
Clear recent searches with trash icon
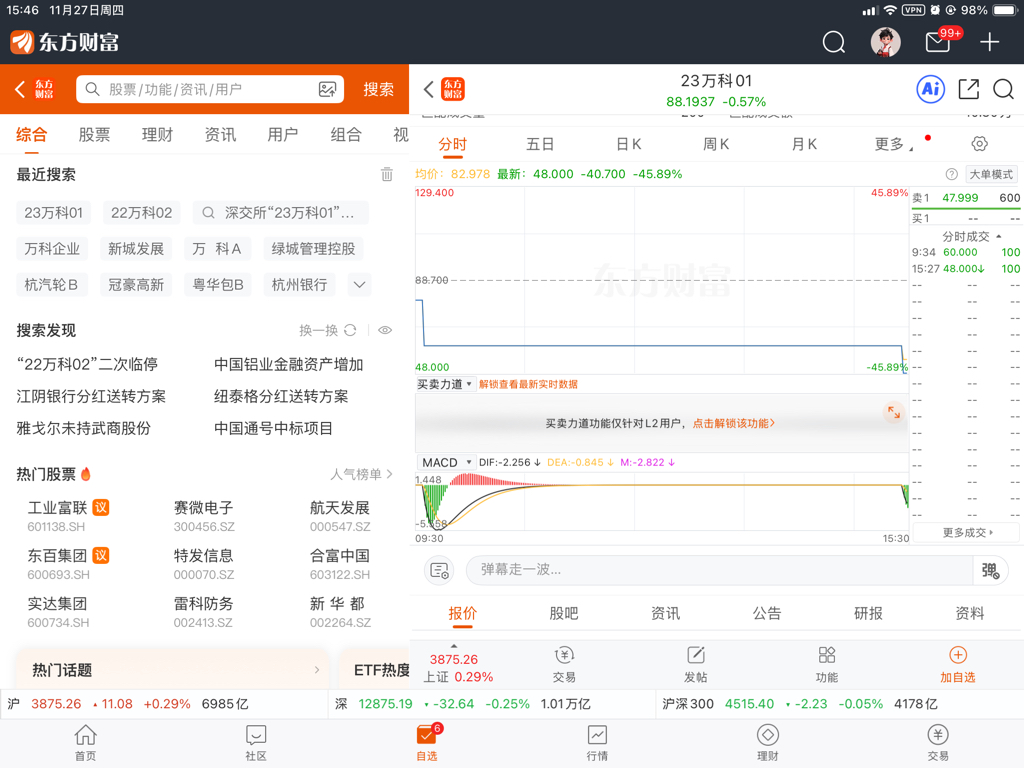(x=387, y=174)
